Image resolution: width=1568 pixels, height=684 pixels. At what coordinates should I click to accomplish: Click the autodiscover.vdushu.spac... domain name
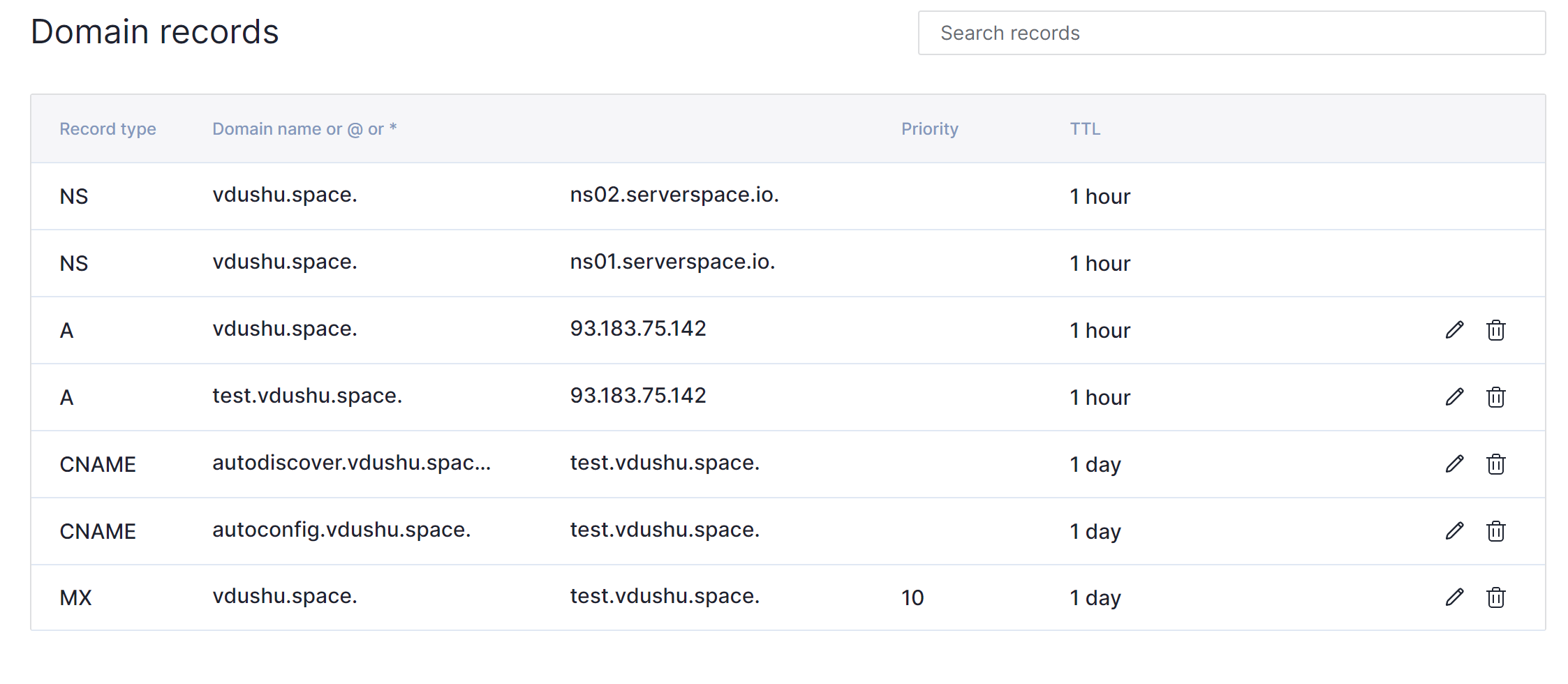coord(352,463)
